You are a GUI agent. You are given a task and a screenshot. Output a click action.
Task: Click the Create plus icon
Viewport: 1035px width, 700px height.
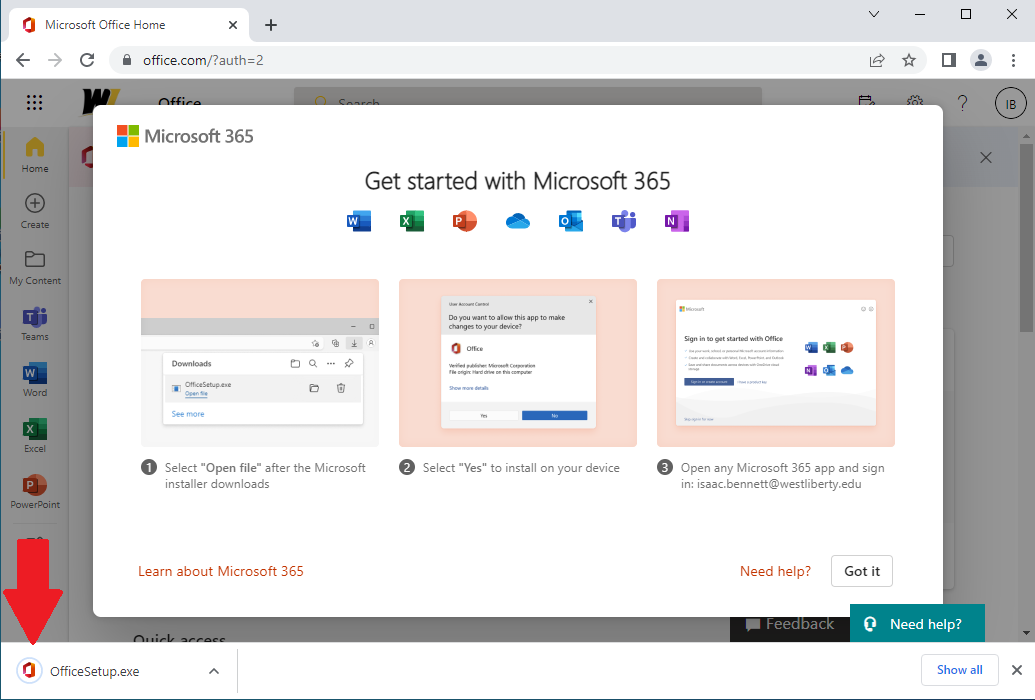[x=35, y=210]
